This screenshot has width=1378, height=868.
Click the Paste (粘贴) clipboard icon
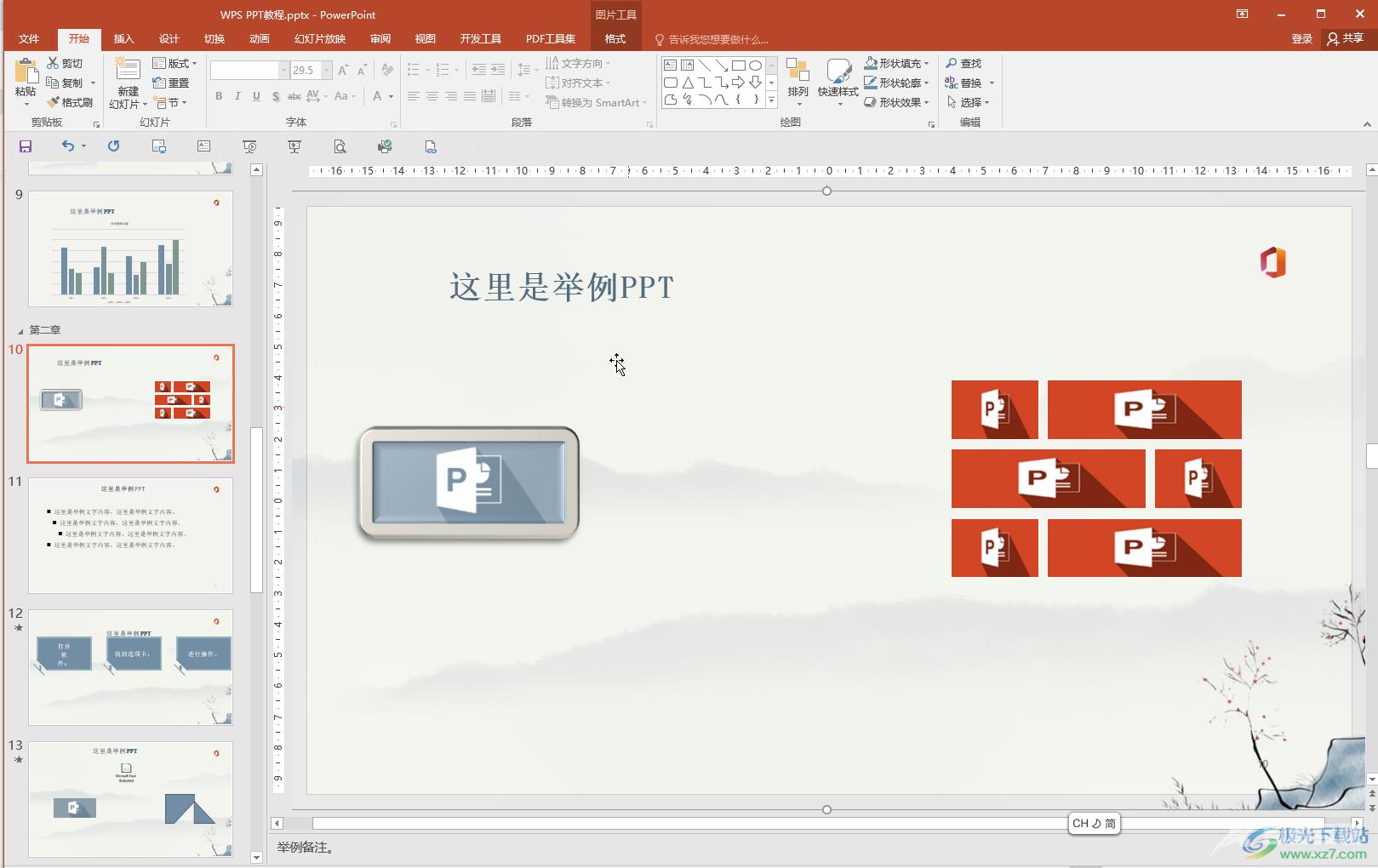(x=26, y=72)
